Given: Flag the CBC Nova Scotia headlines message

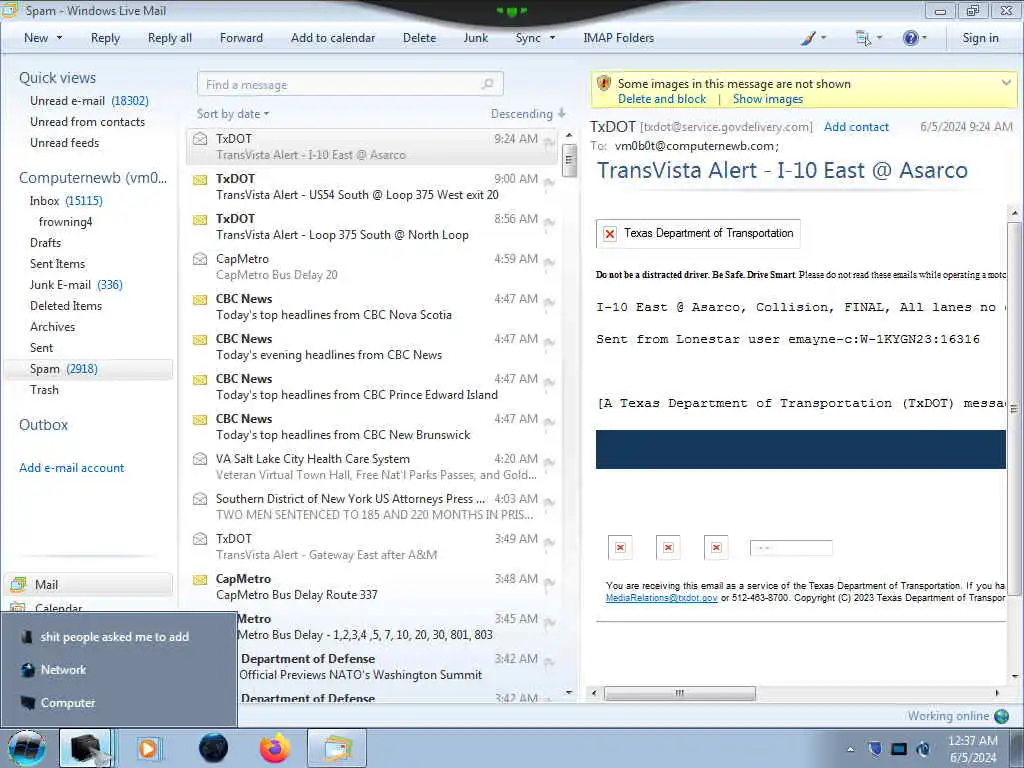Looking at the screenshot, I should click(x=549, y=302).
